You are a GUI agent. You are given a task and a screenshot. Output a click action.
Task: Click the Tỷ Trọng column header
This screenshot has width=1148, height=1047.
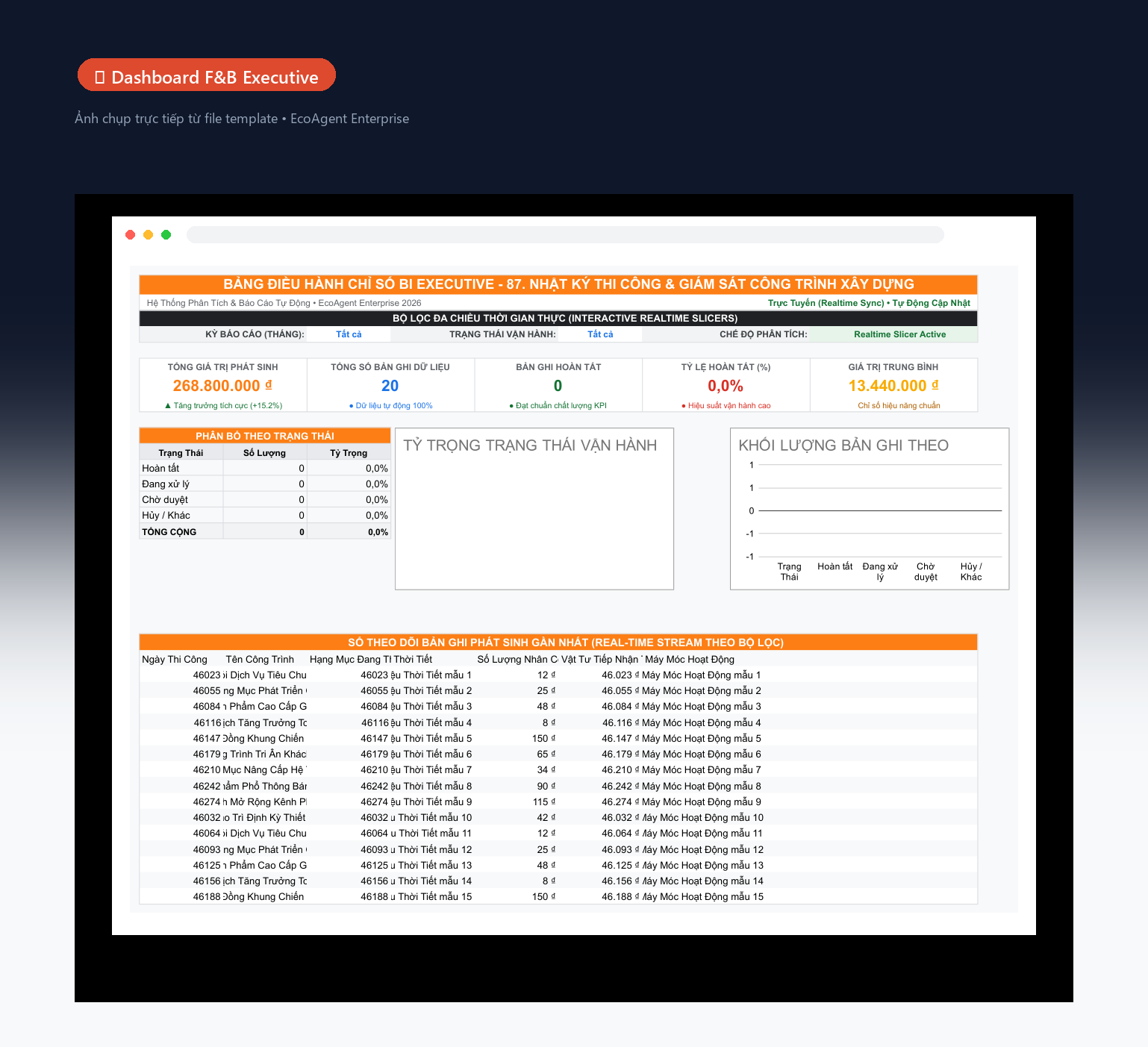[x=349, y=453]
